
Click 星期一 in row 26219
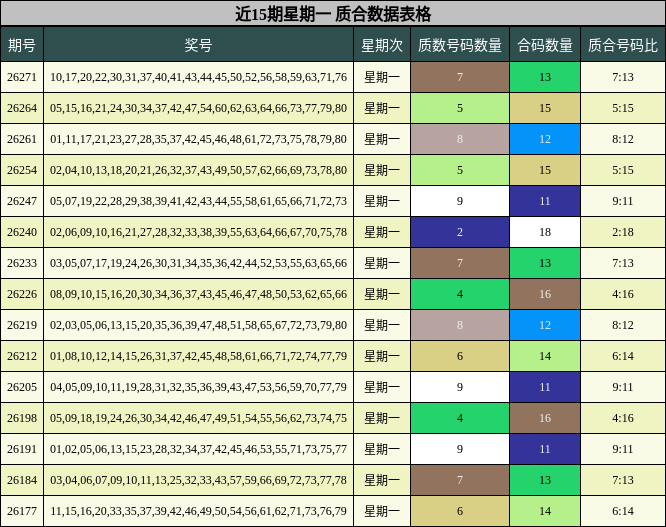click(x=382, y=325)
